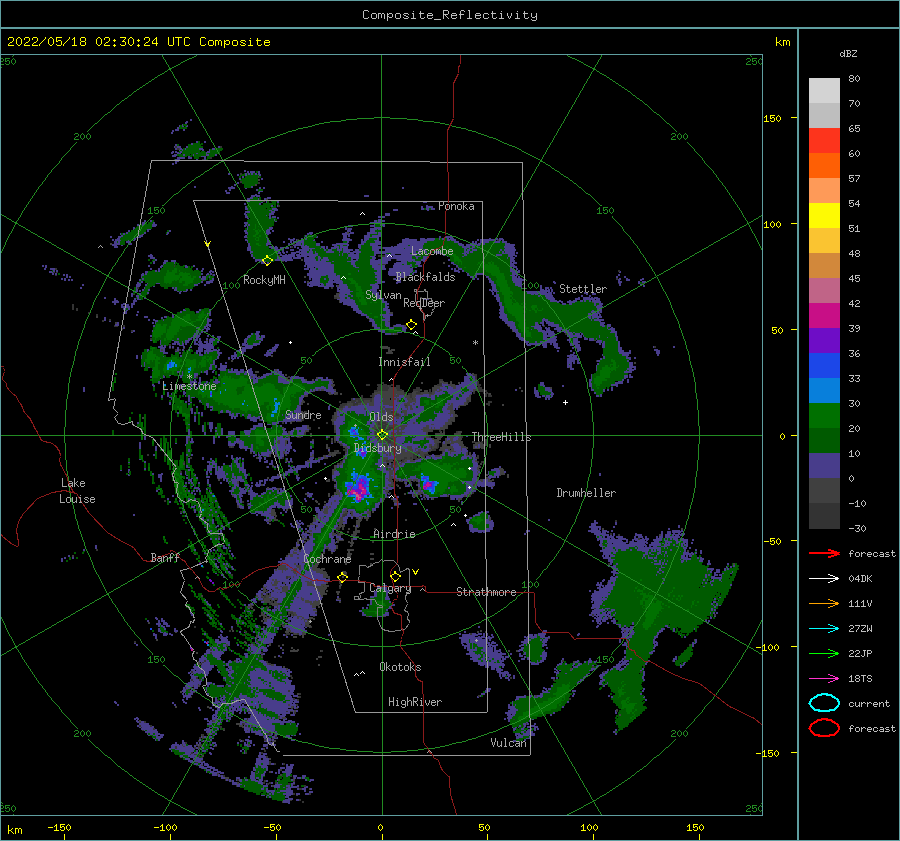Select the 65 dBZ red swatch
The height and width of the screenshot is (841, 900).
point(824,140)
